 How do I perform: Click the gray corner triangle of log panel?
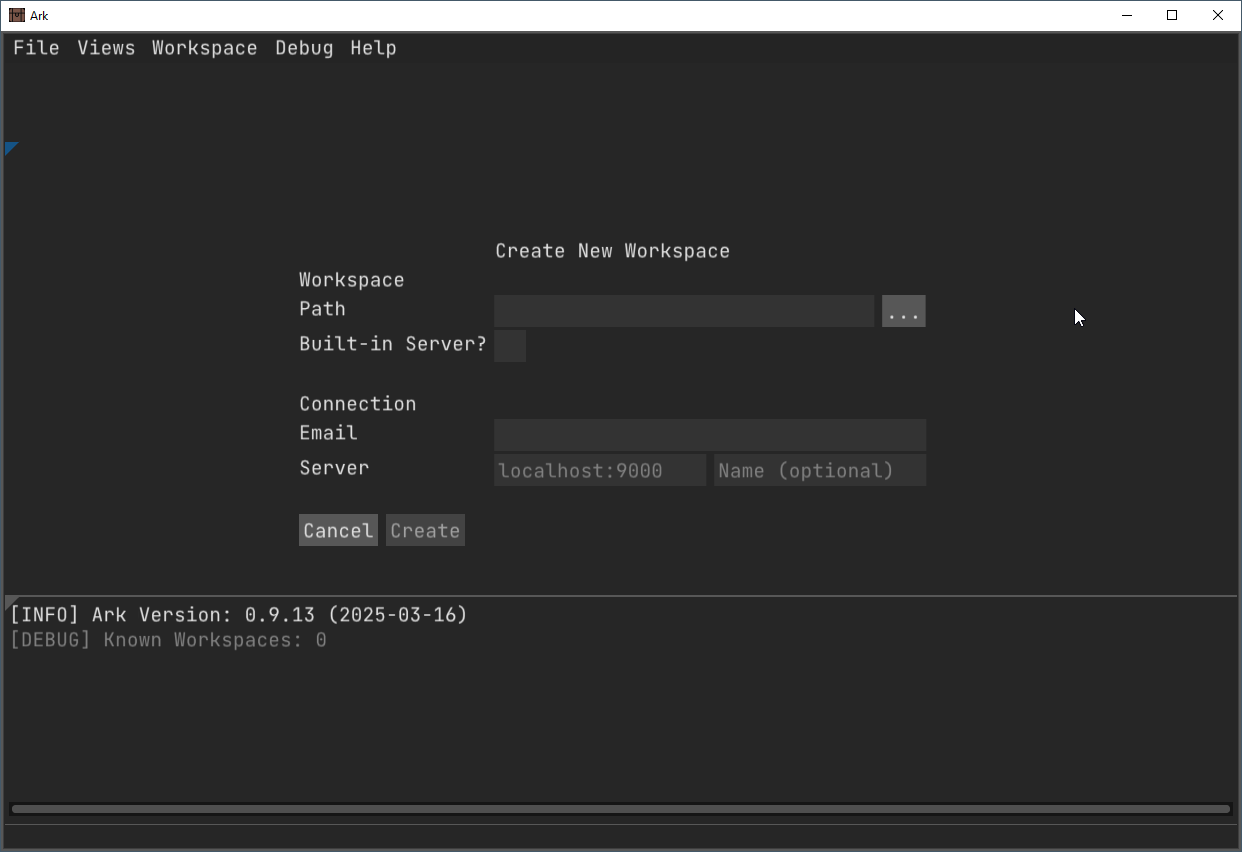point(9,601)
